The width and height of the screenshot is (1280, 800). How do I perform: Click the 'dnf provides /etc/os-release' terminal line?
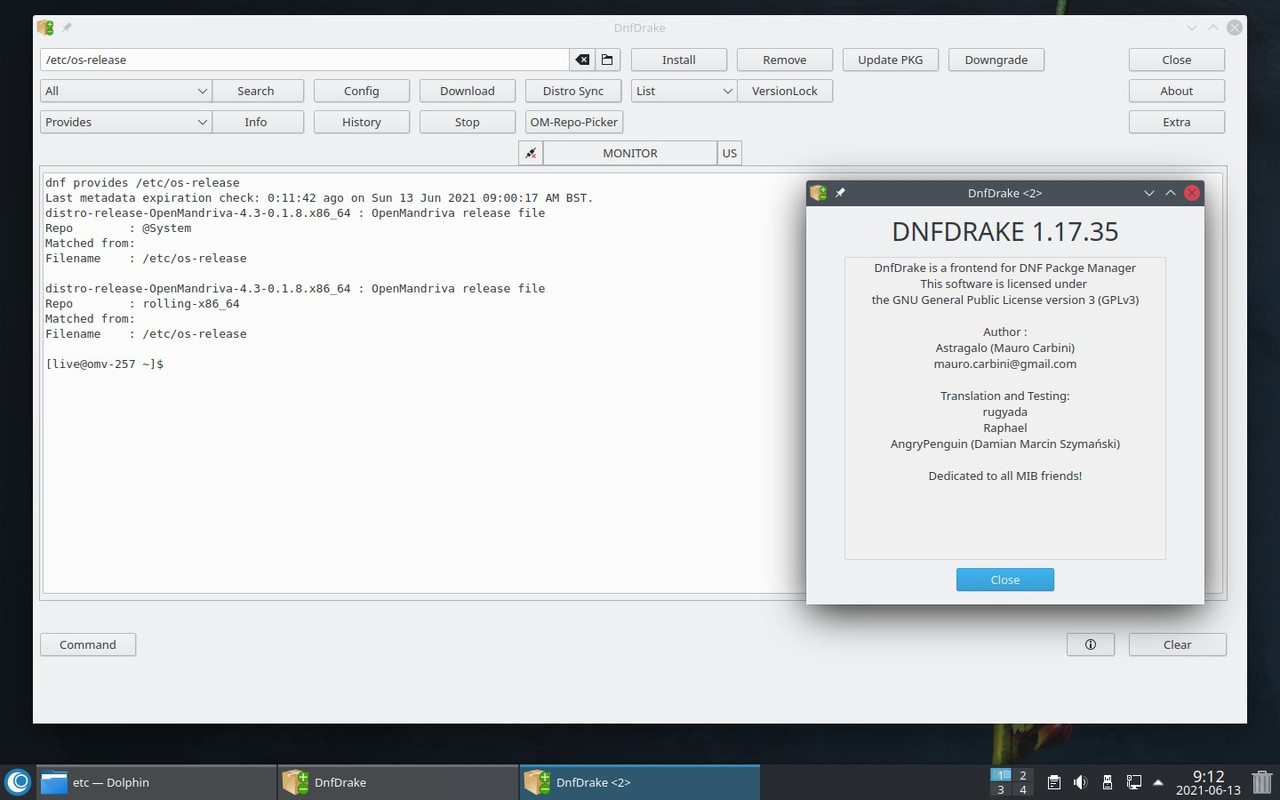[x=142, y=183]
